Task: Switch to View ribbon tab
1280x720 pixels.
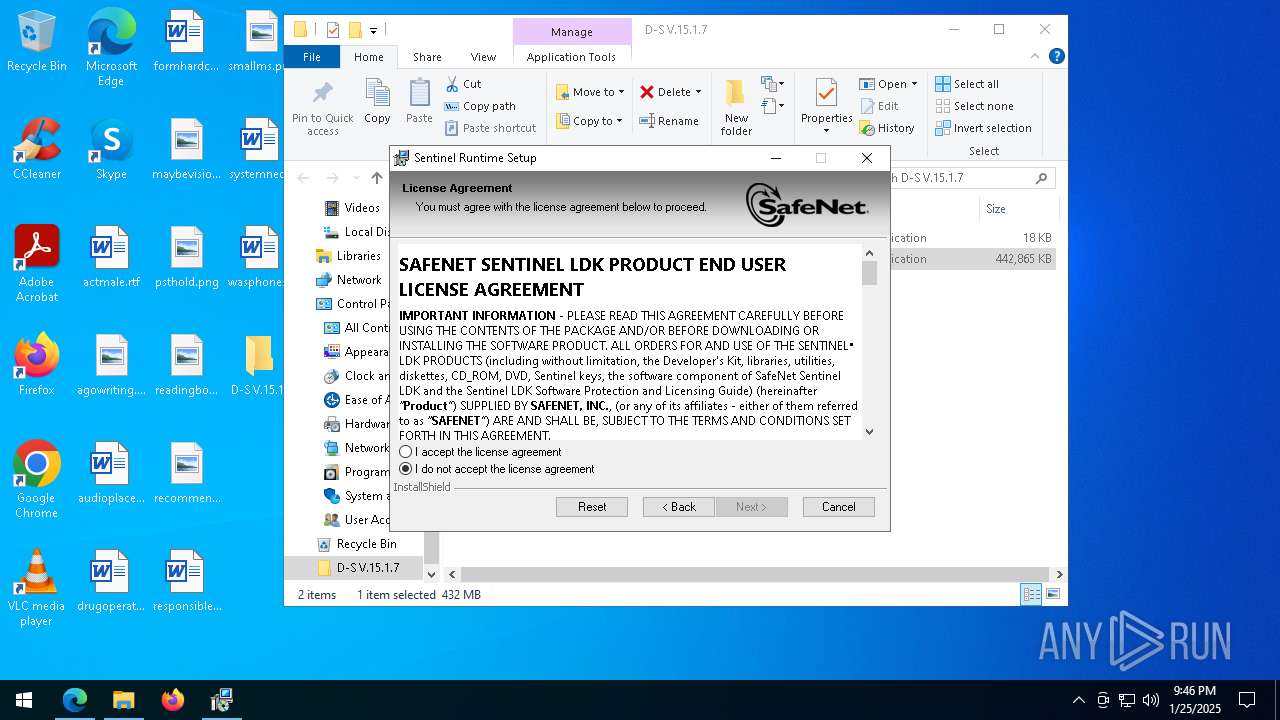Action: 483,57
